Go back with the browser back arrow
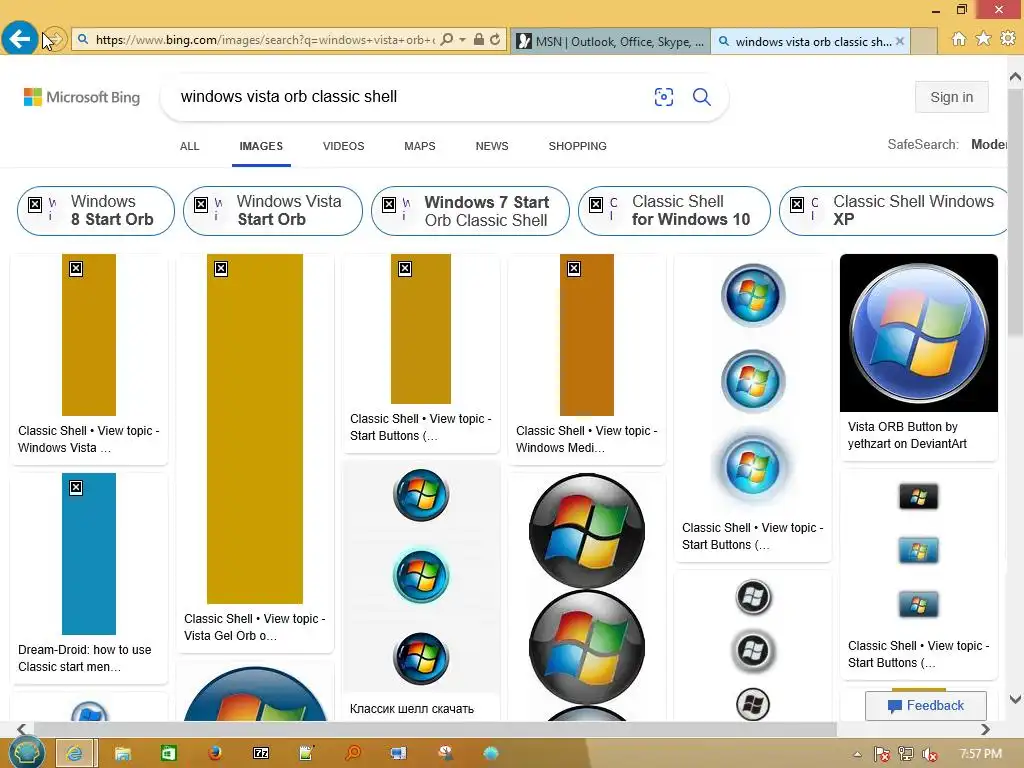This screenshot has width=1024, height=768. pos(20,39)
